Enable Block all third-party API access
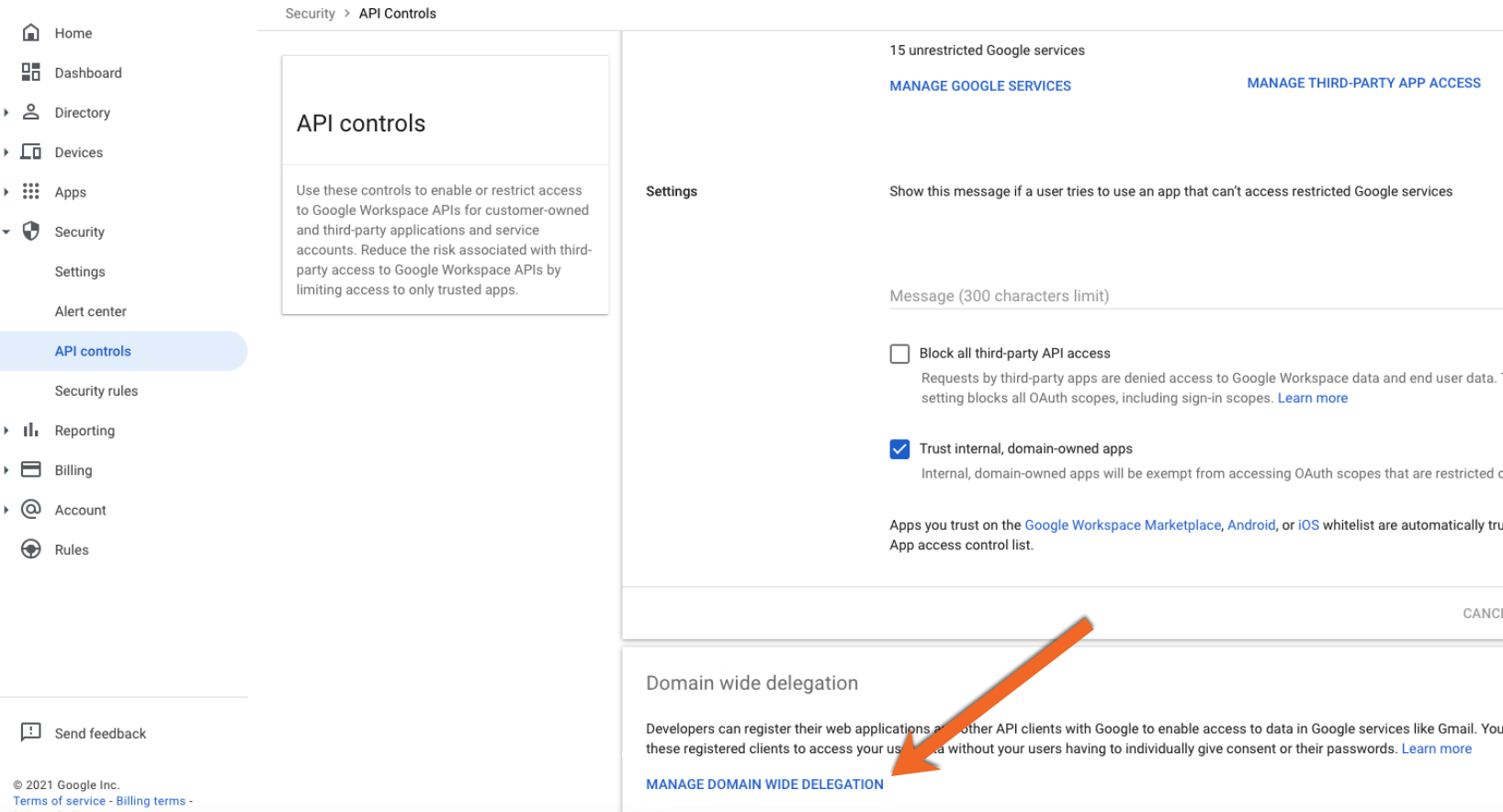1503x812 pixels. (x=899, y=354)
